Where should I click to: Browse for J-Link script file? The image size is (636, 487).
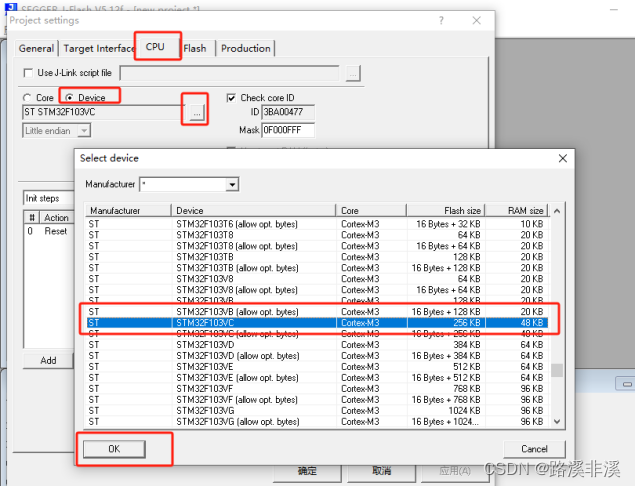click(x=353, y=74)
